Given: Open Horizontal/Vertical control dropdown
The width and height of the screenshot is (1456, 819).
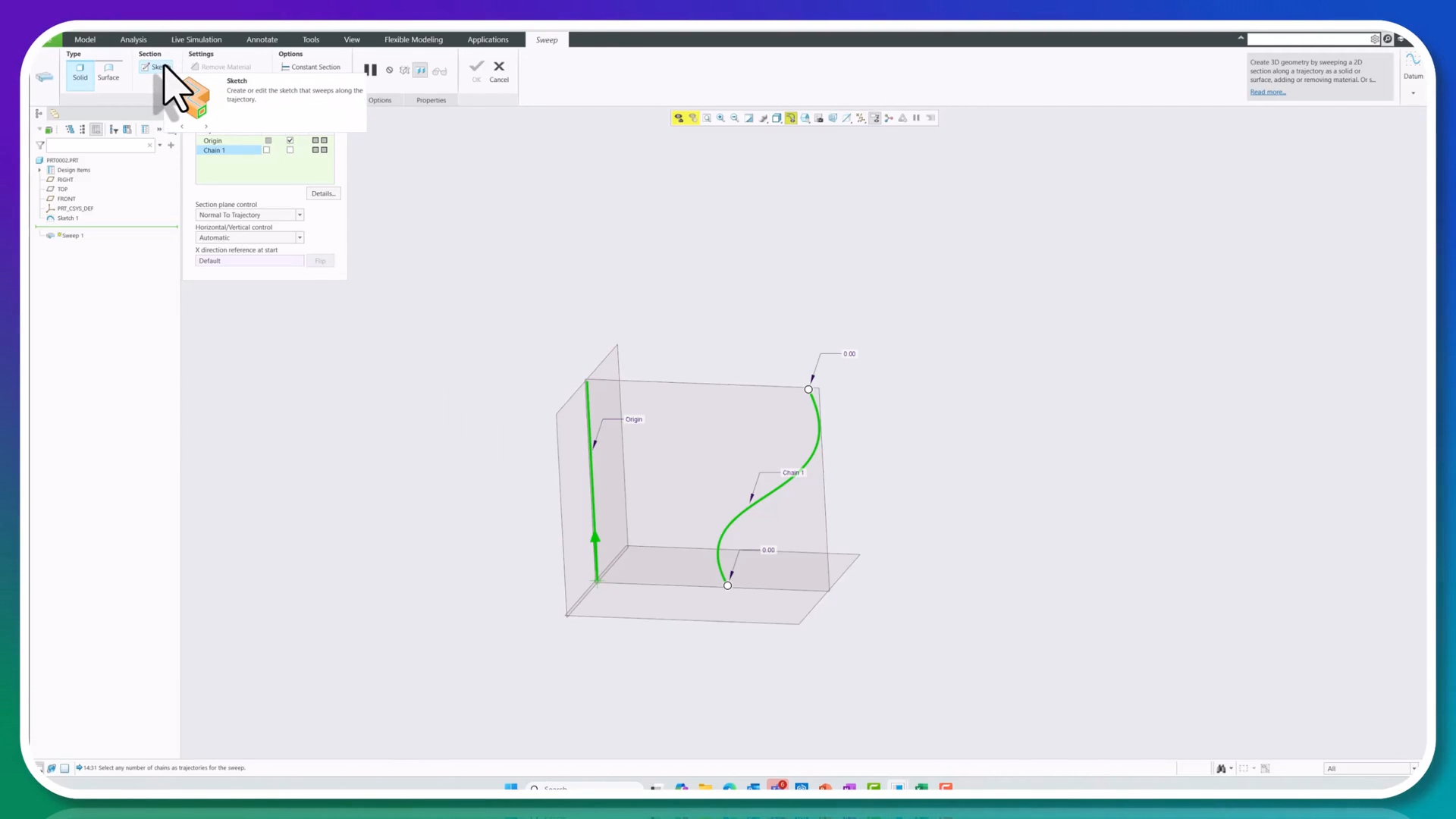Looking at the screenshot, I should click(249, 237).
